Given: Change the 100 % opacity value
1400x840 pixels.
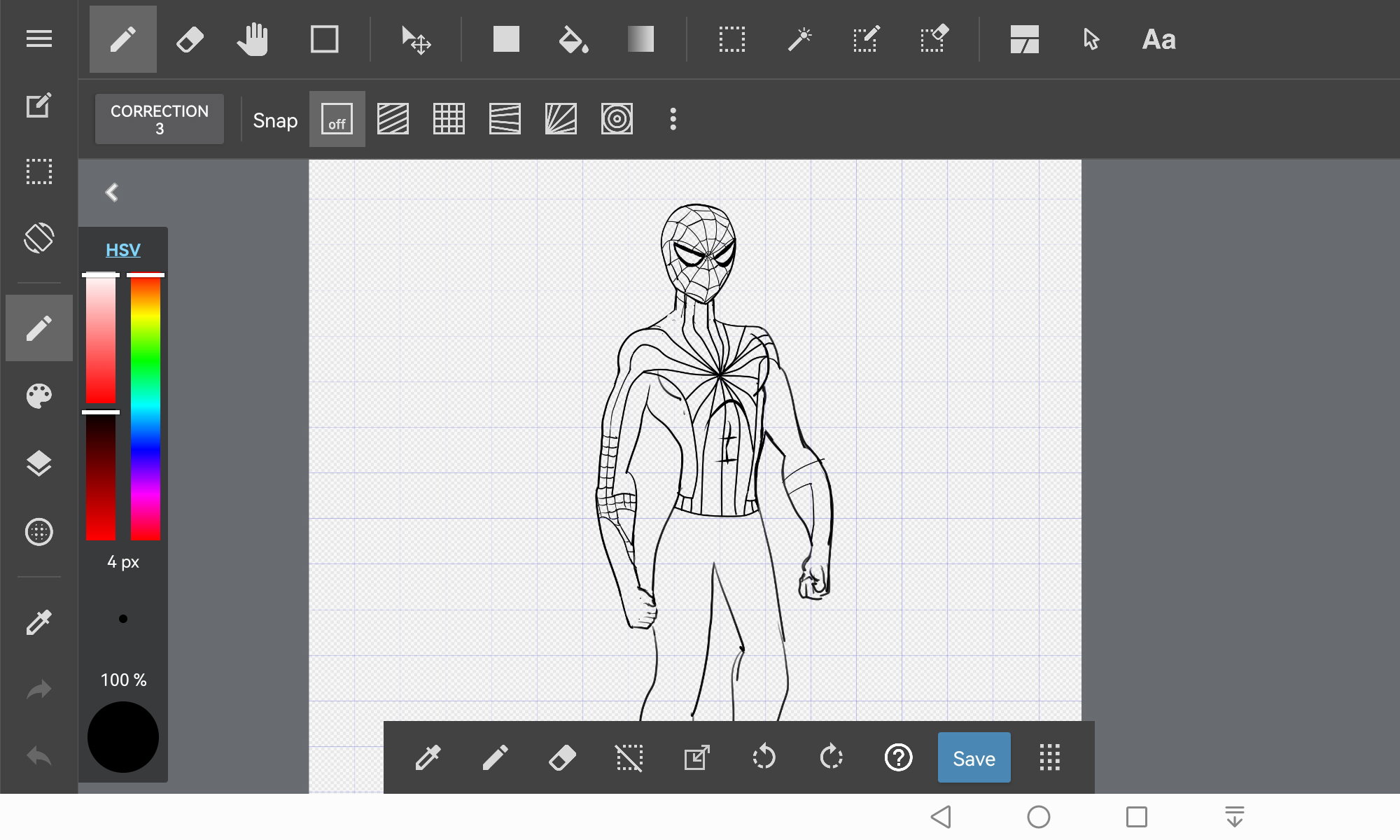Looking at the screenshot, I should tap(123, 680).
